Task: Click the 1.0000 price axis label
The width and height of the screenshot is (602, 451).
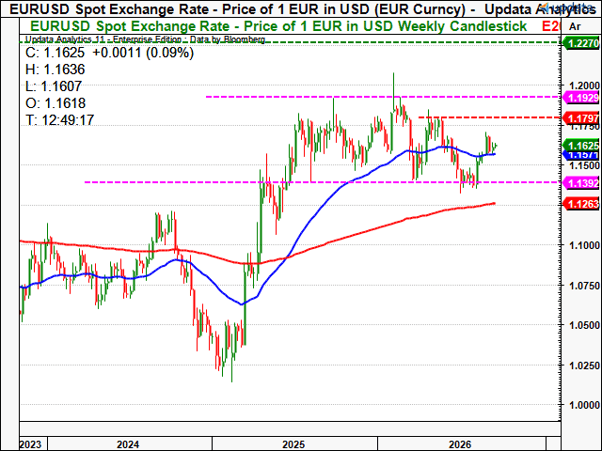Action: (585, 405)
